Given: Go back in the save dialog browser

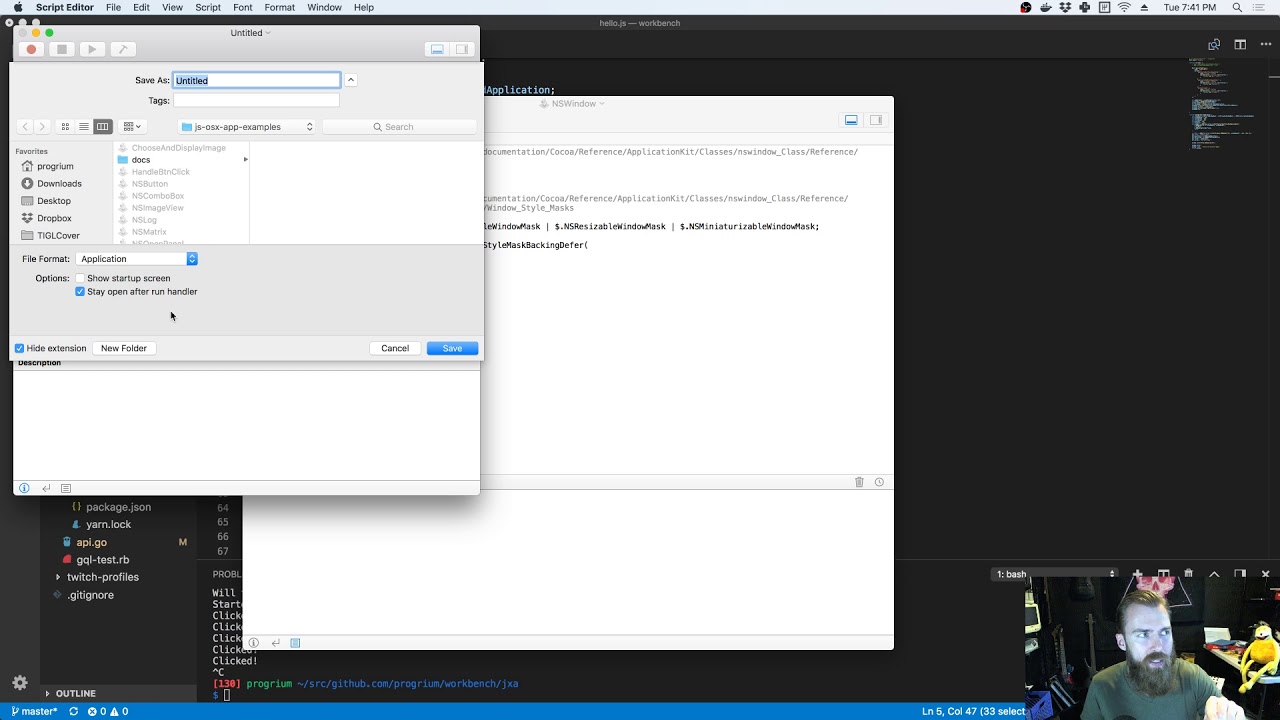Looking at the screenshot, I should pyautogui.click(x=25, y=127).
